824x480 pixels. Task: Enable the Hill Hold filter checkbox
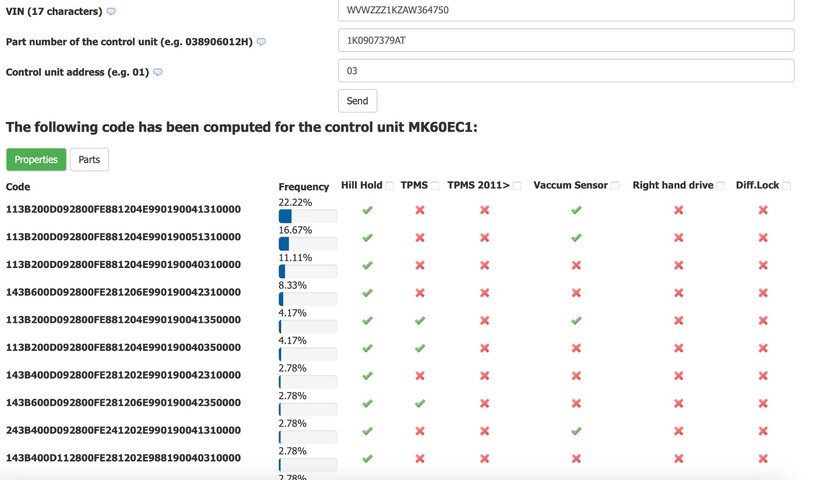pyautogui.click(x=390, y=186)
